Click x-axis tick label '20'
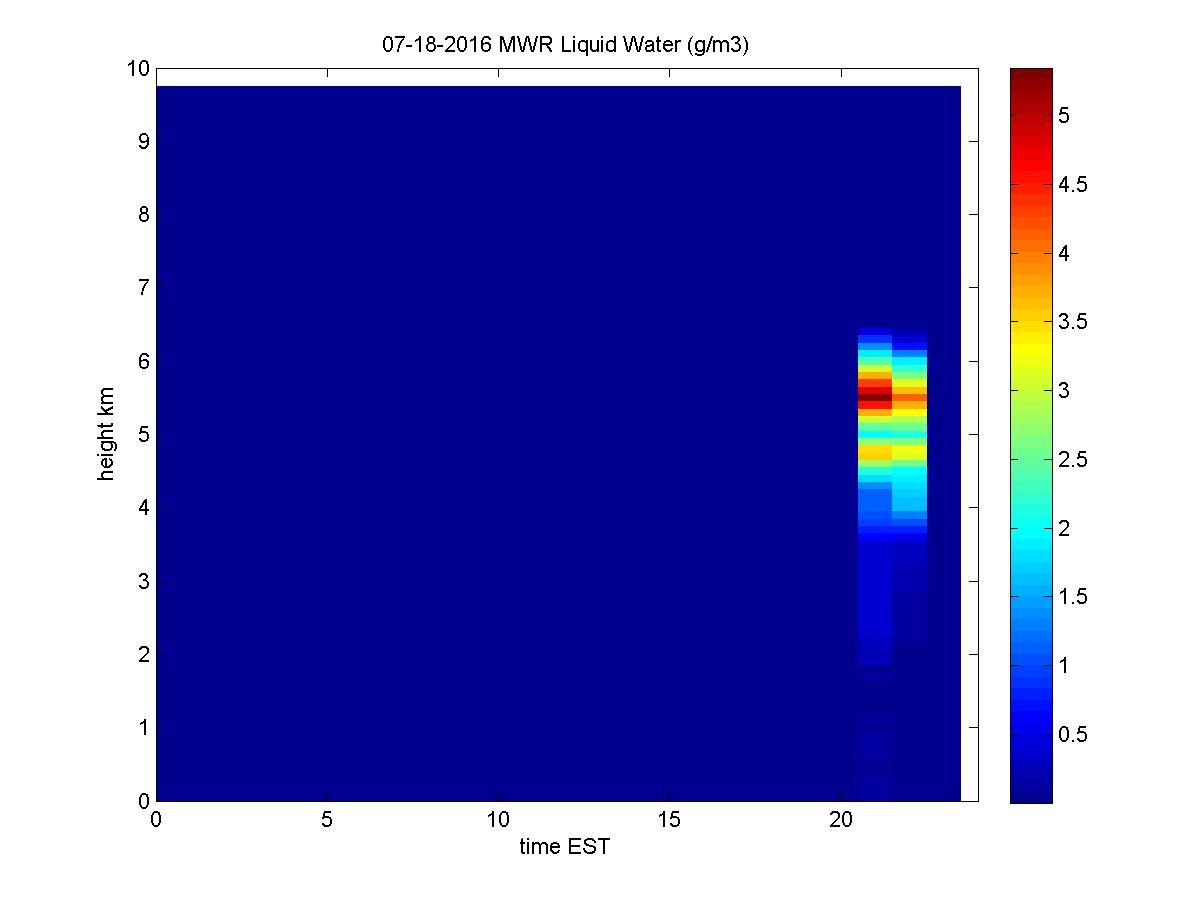The image size is (1200, 900). (841, 819)
